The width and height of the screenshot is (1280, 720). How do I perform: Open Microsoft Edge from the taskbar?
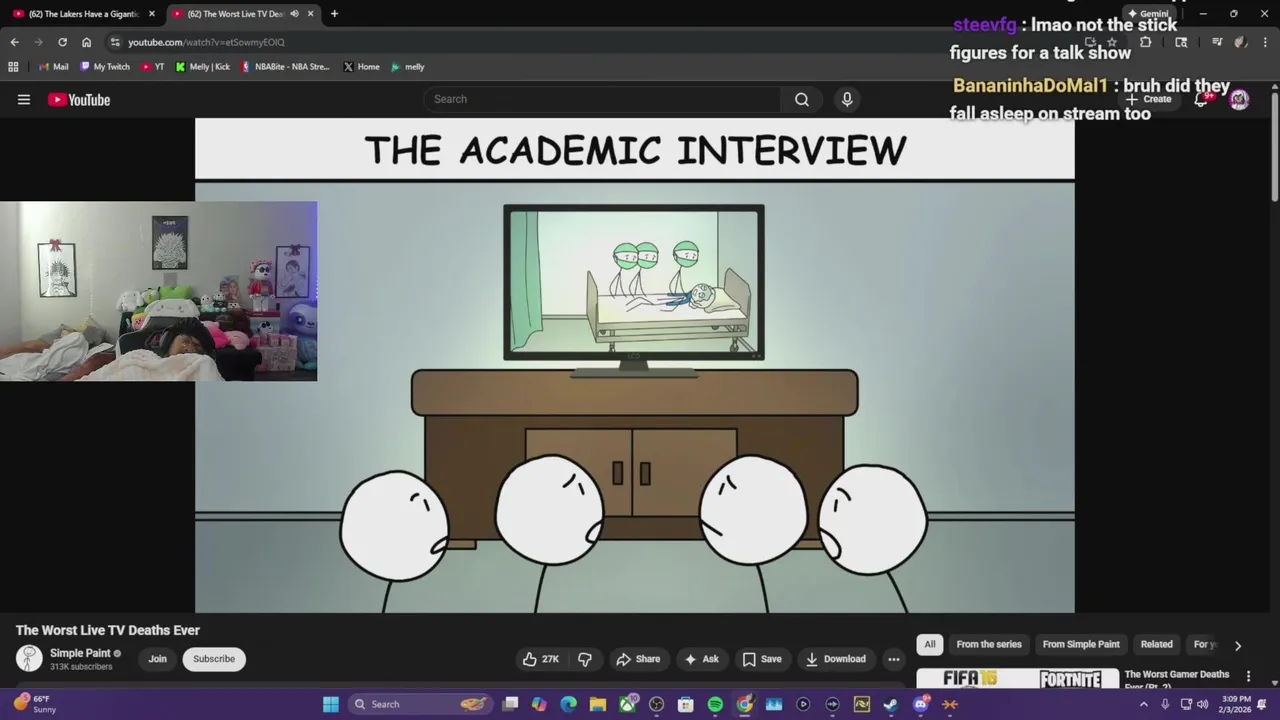[569, 704]
